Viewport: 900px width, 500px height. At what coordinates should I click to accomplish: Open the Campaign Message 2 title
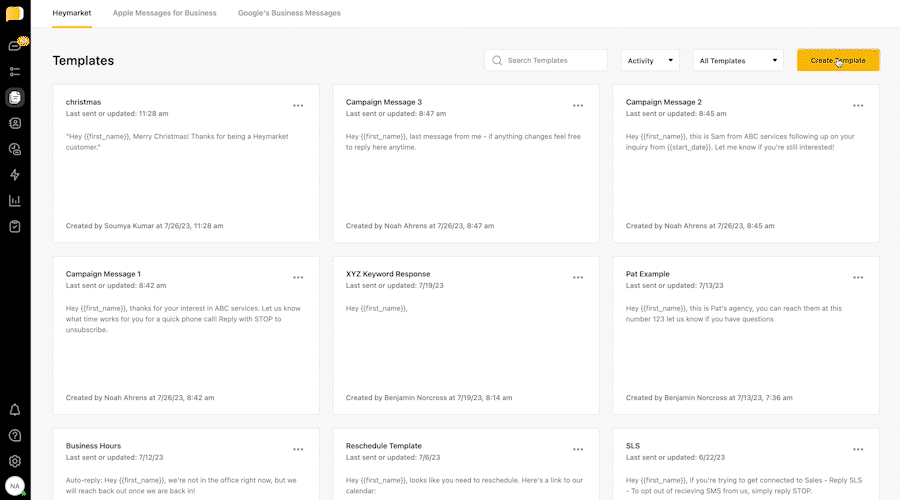click(664, 102)
